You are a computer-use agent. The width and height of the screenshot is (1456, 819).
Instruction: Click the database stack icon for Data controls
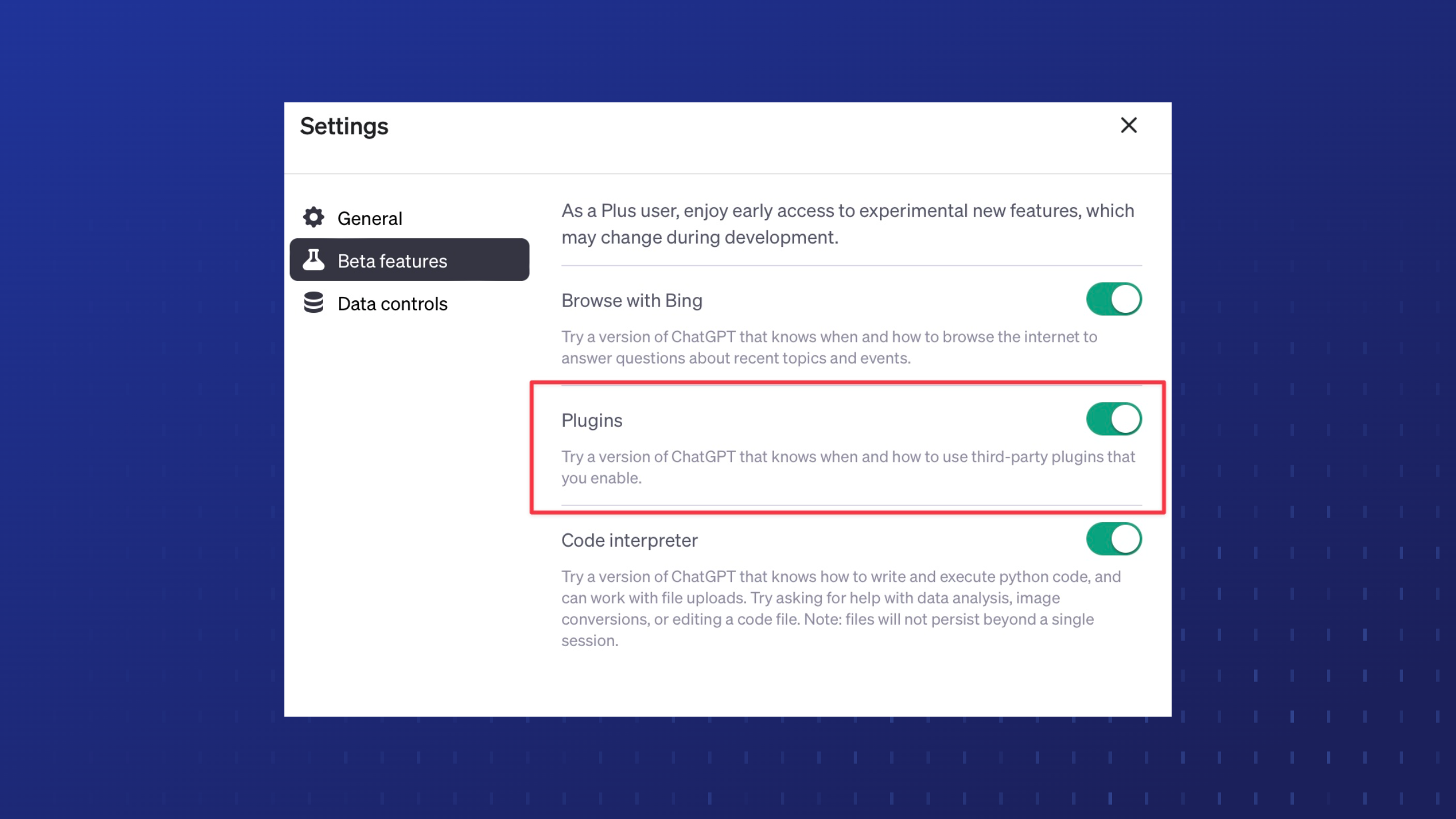tap(313, 303)
